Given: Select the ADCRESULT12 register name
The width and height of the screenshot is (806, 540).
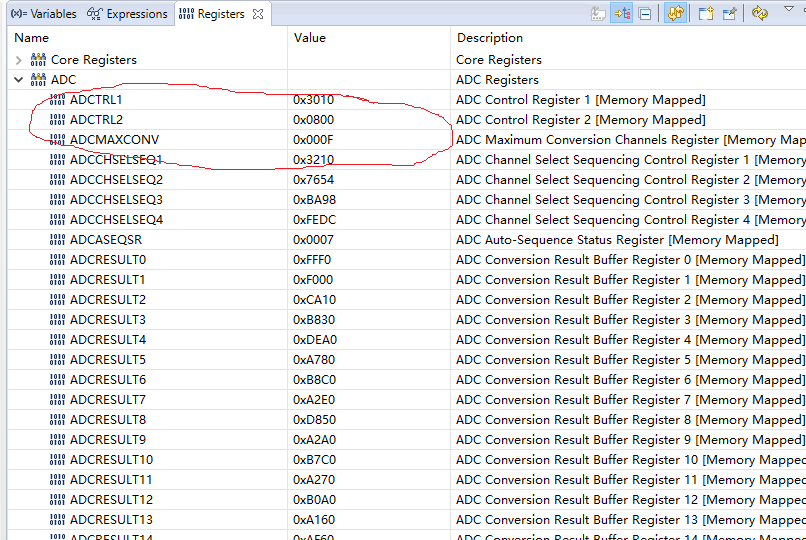Looking at the screenshot, I should pos(112,500).
